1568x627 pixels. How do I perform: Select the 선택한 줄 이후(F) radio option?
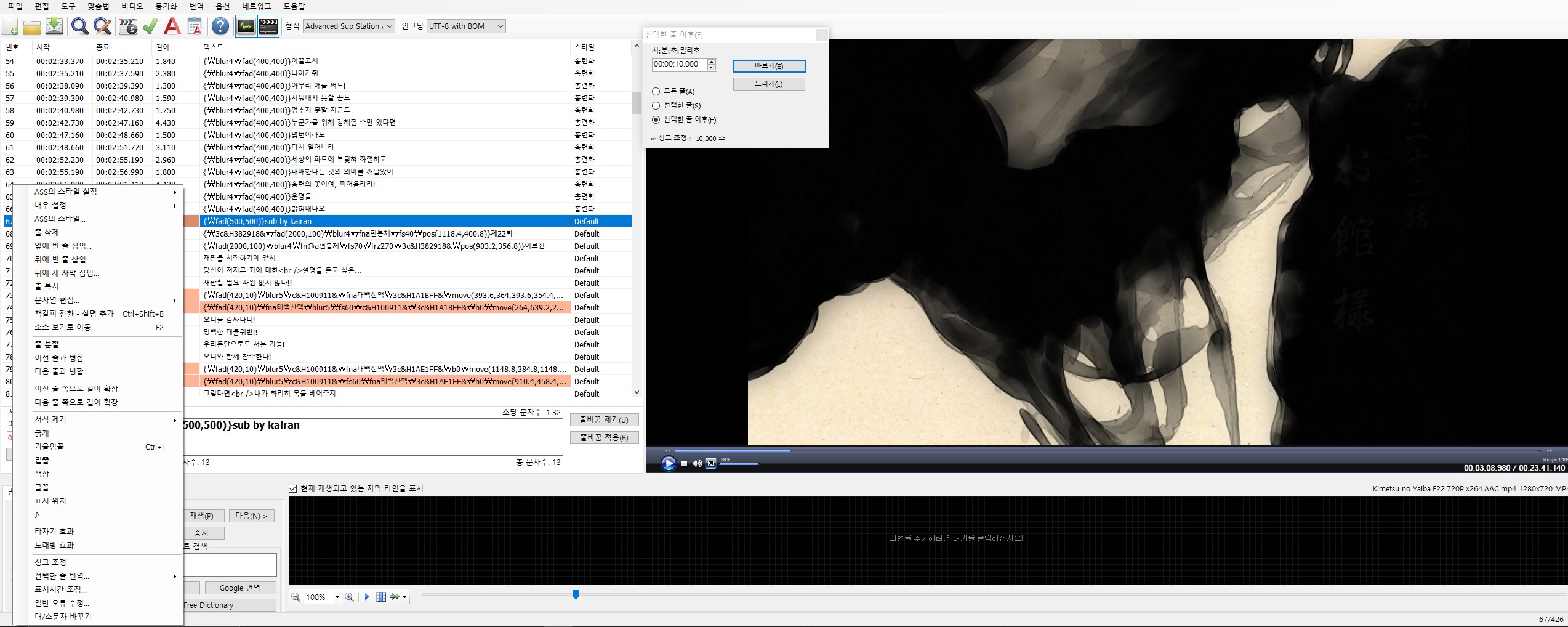coord(684,119)
